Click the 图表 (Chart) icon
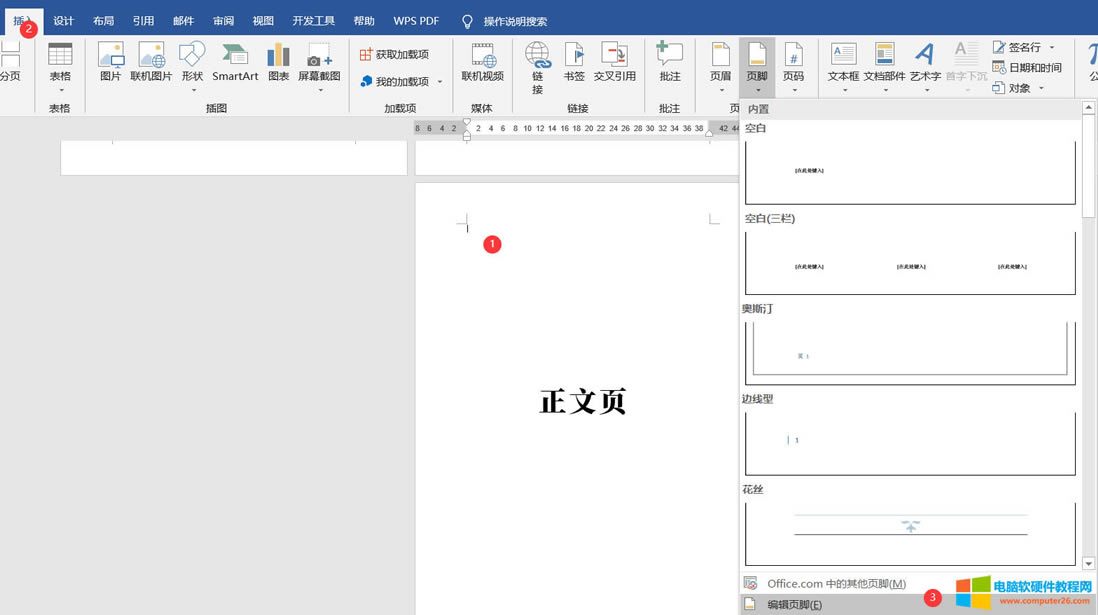The width and height of the screenshot is (1098, 615). pyautogui.click(x=278, y=62)
